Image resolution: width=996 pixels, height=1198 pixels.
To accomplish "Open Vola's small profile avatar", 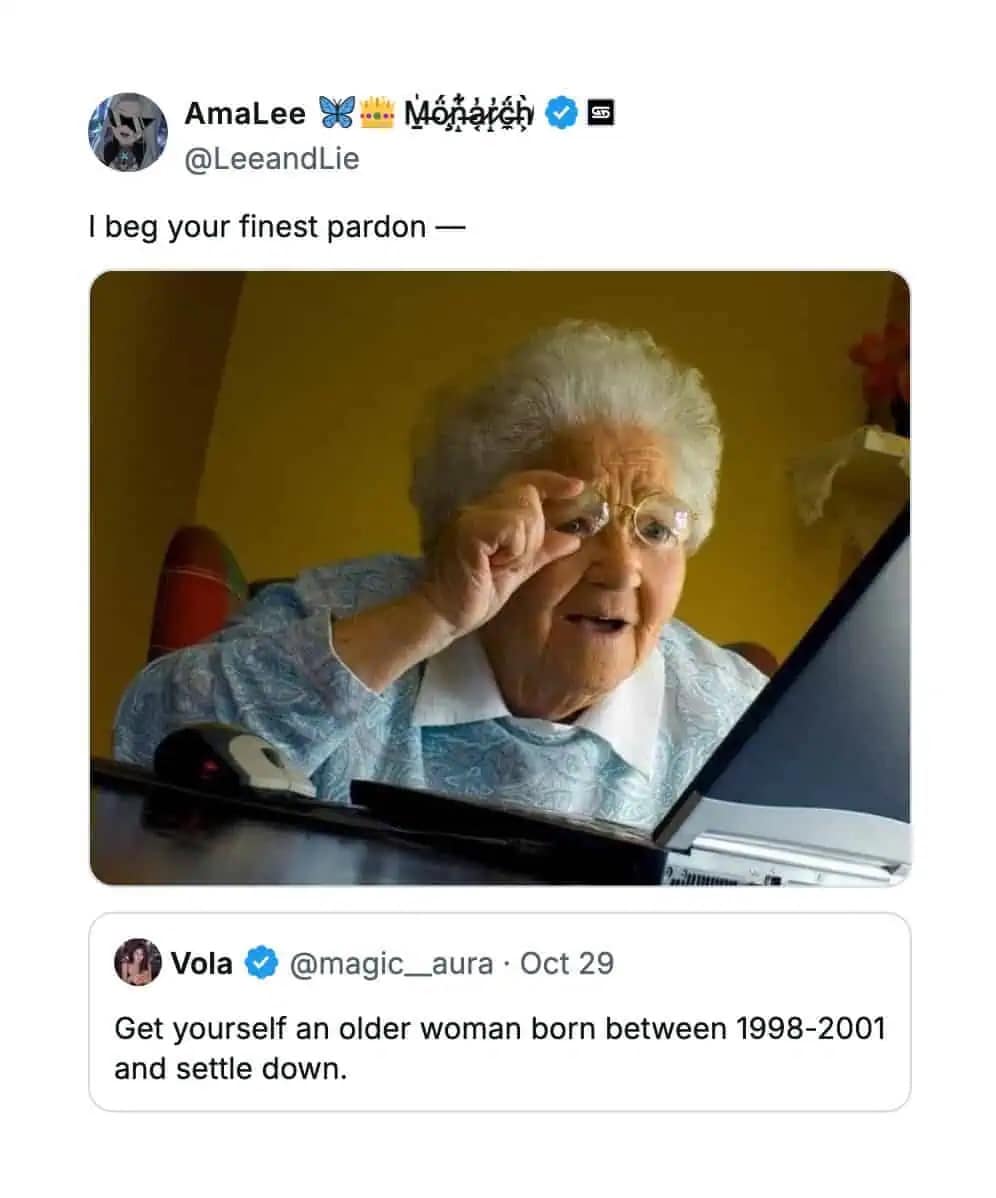I will click(x=137, y=963).
